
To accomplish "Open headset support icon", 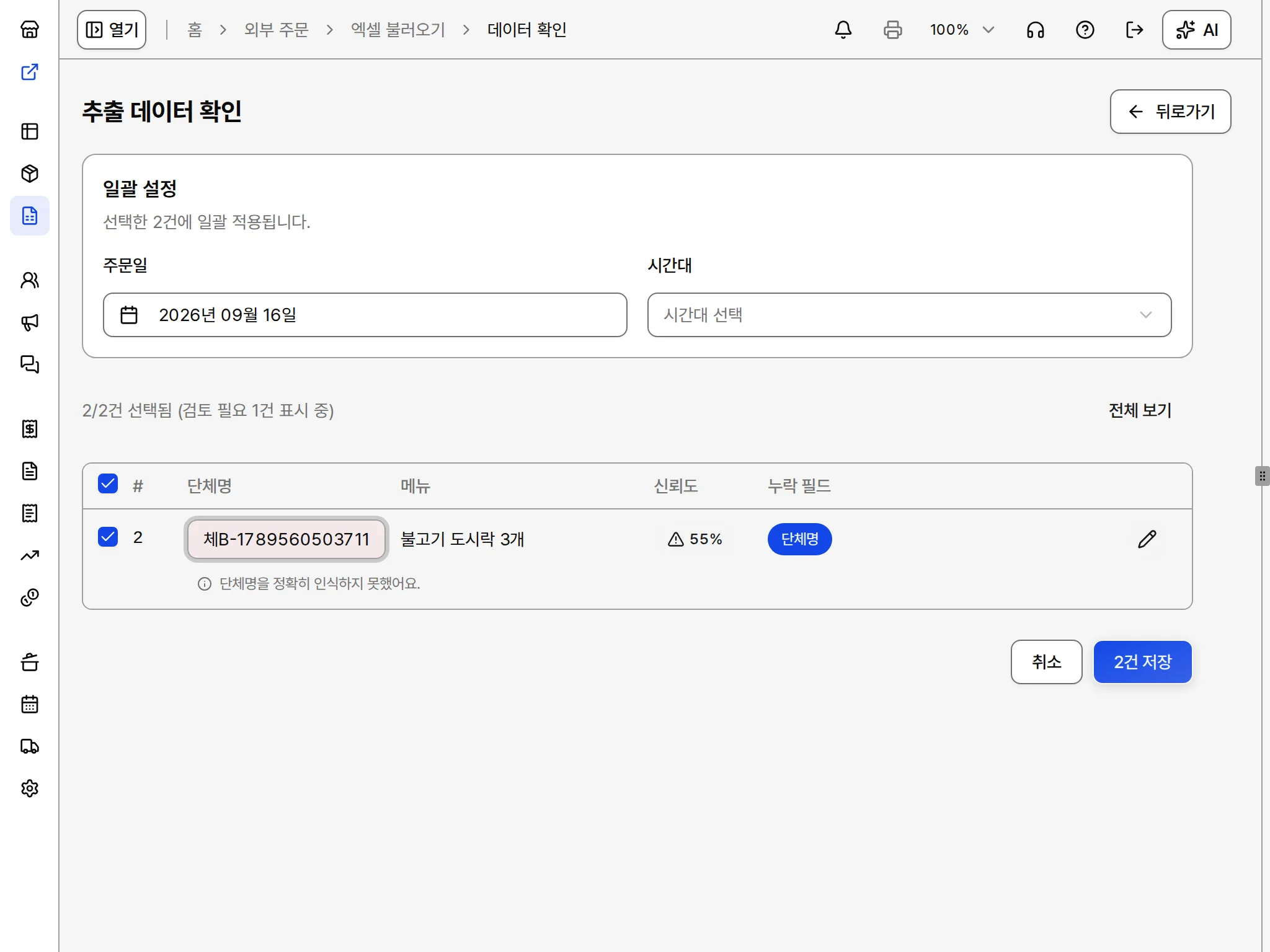I will (1036, 30).
